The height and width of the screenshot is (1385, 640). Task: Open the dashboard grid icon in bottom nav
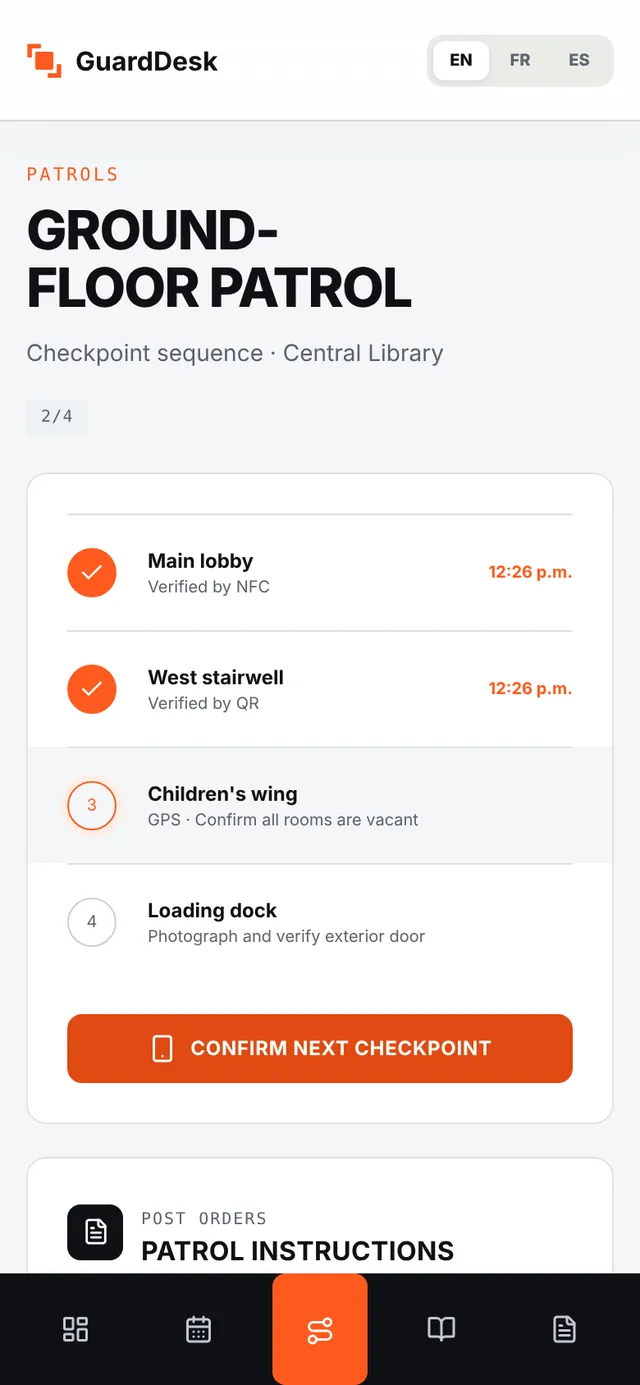75,1329
